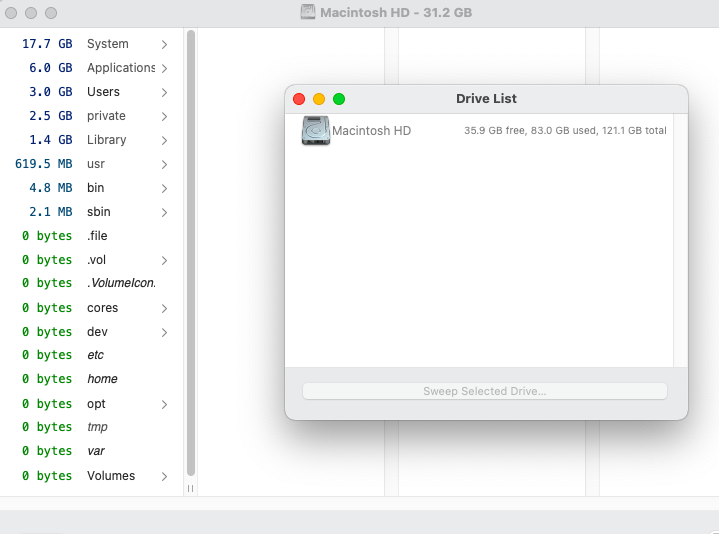
Task: Expand the usr folder chevron
Action: (164, 165)
